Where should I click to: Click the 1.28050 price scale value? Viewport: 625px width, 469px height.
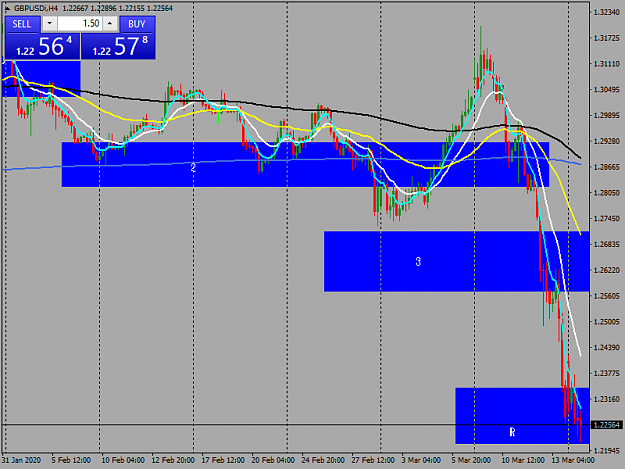[x=607, y=193]
